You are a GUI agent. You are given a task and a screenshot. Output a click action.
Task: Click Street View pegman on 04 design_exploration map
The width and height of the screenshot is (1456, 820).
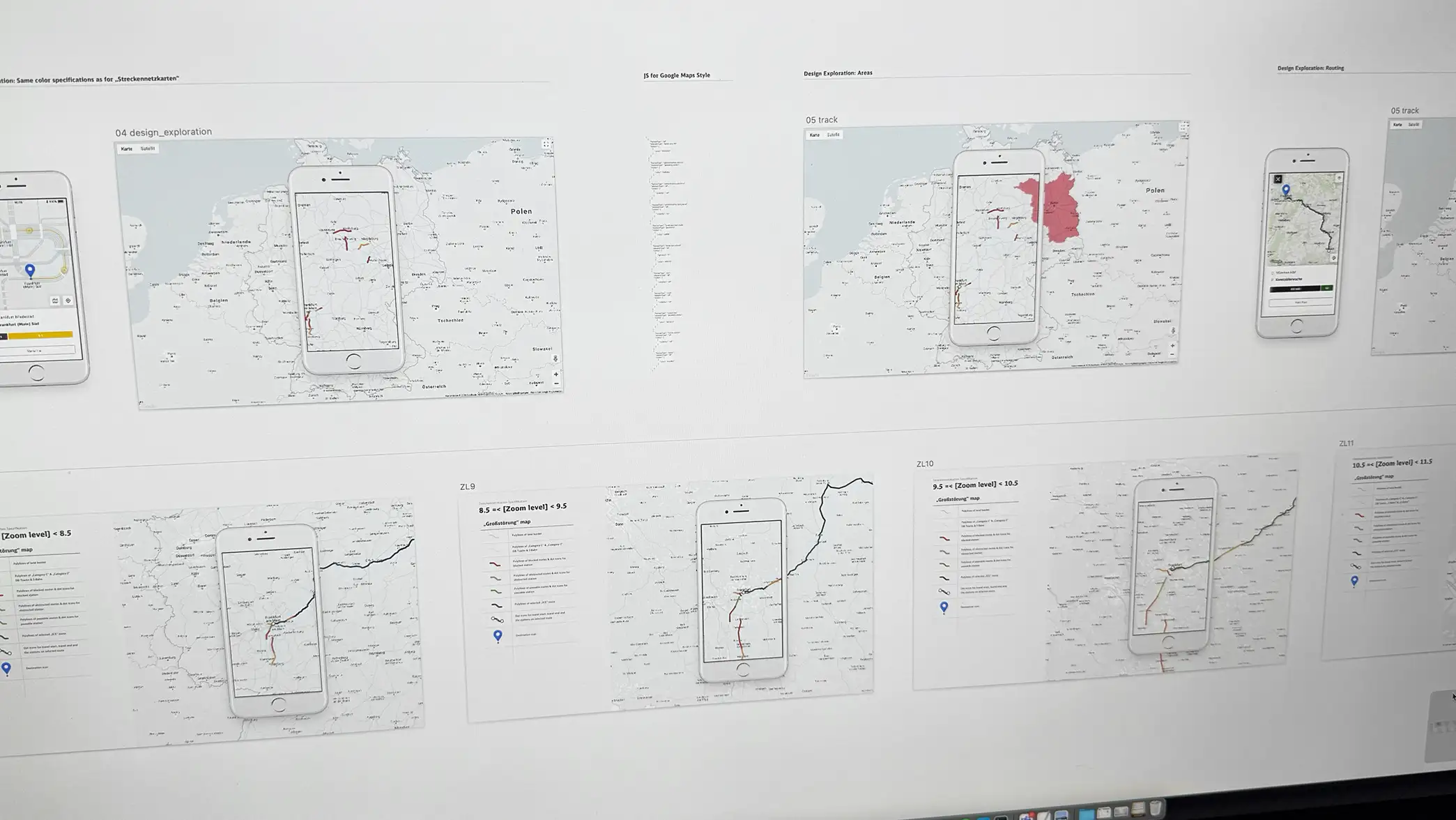(555, 358)
